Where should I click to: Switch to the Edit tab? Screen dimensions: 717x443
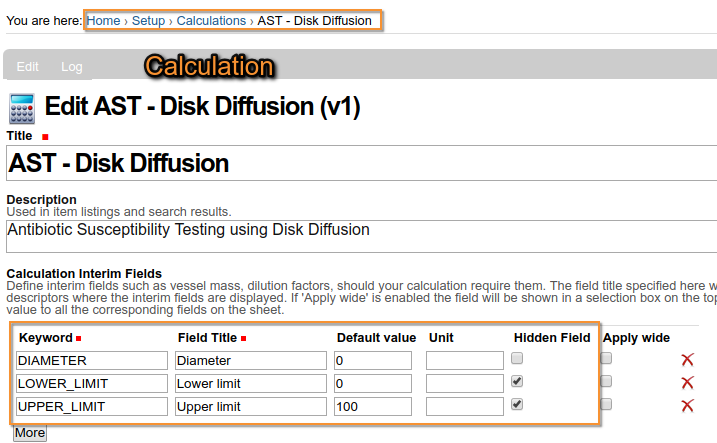(28, 67)
